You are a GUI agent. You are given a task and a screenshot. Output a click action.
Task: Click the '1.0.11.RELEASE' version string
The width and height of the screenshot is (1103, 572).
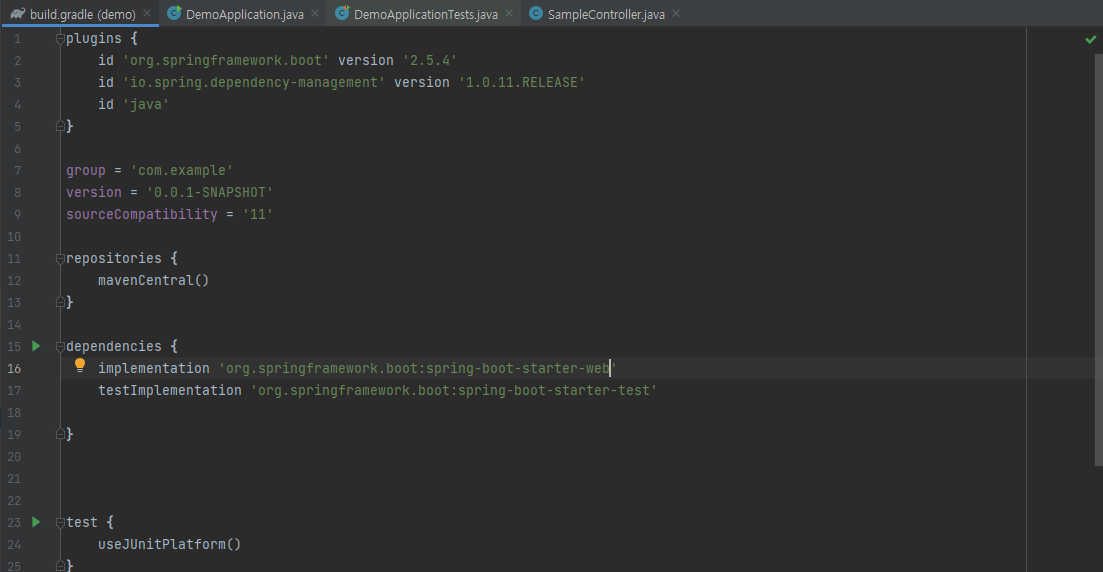(x=522, y=82)
